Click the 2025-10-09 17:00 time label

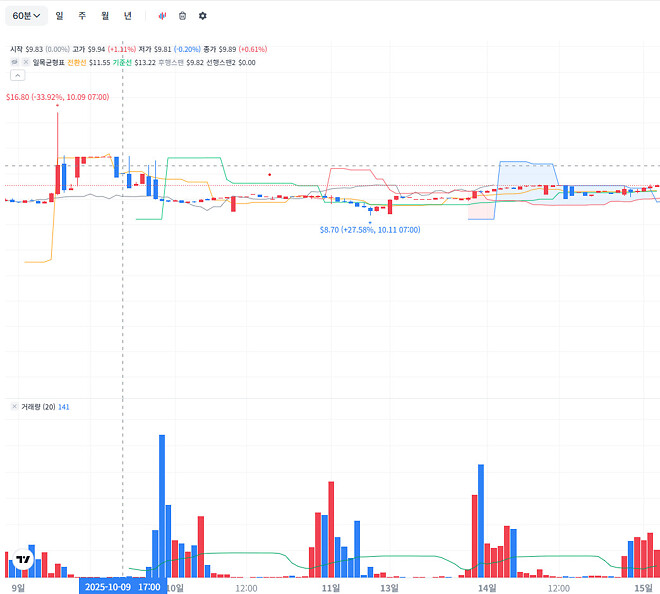click(122, 587)
